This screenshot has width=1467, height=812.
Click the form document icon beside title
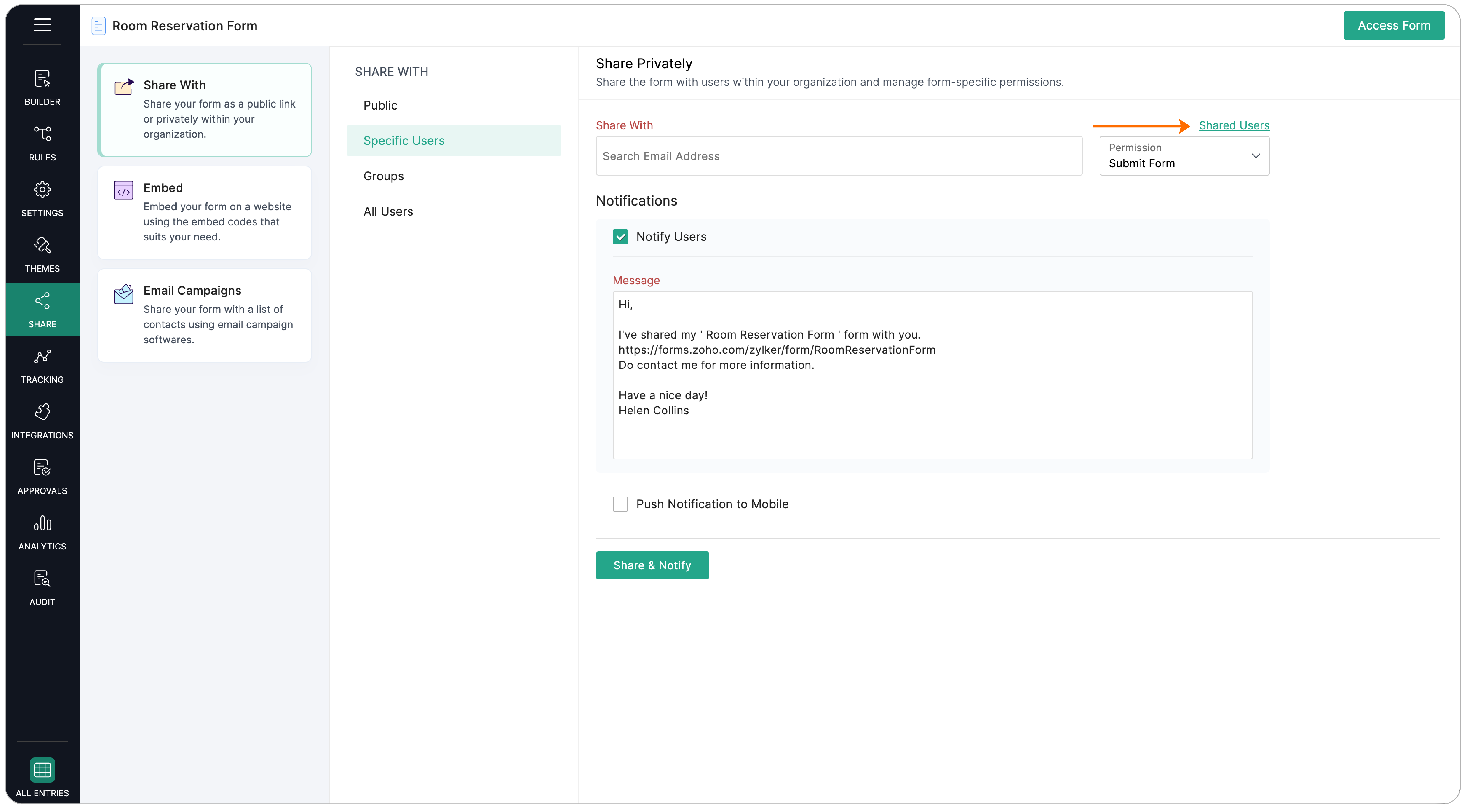pos(98,26)
